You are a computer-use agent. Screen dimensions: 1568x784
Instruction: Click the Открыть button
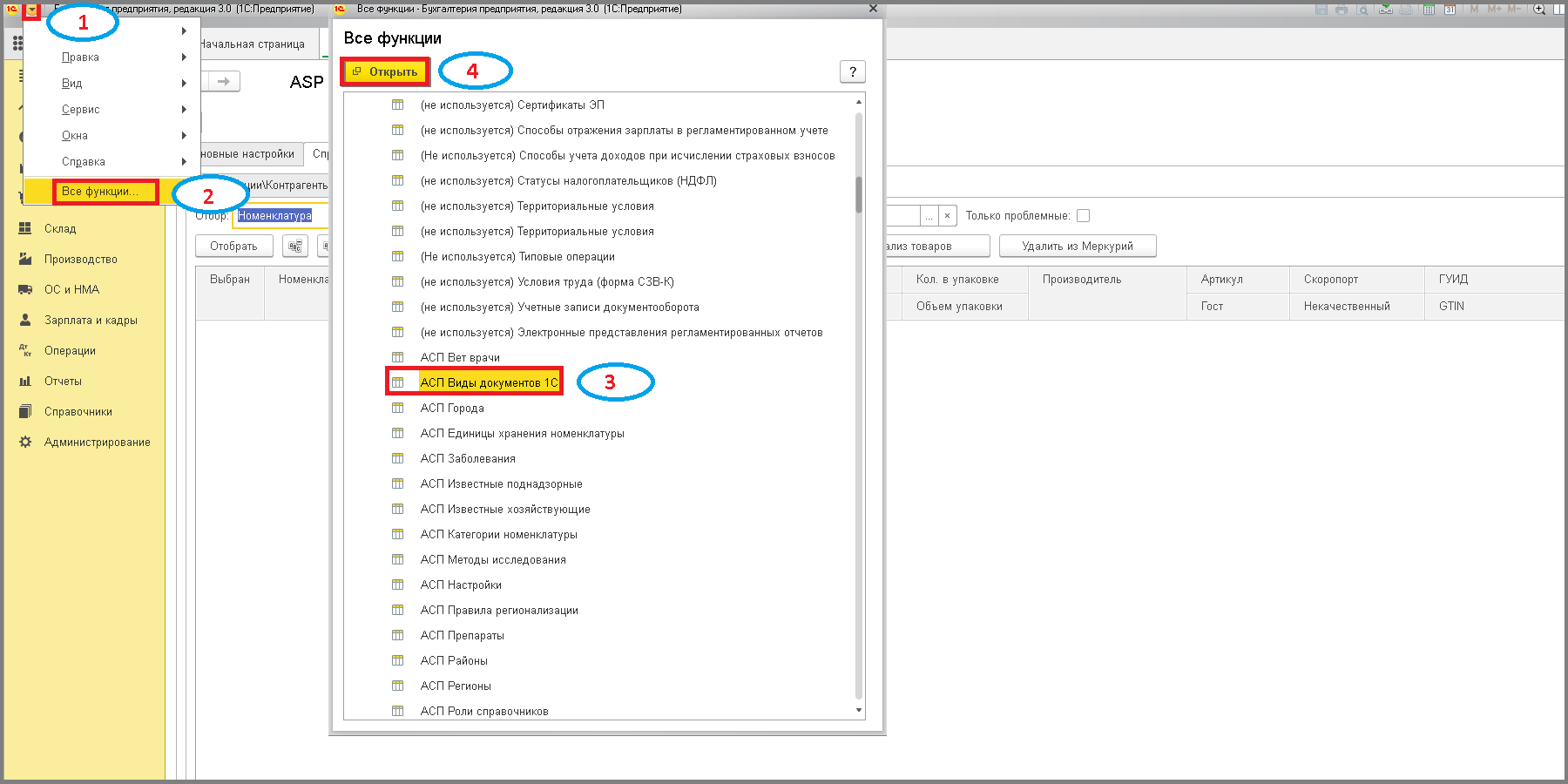click(x=385, y=71)
